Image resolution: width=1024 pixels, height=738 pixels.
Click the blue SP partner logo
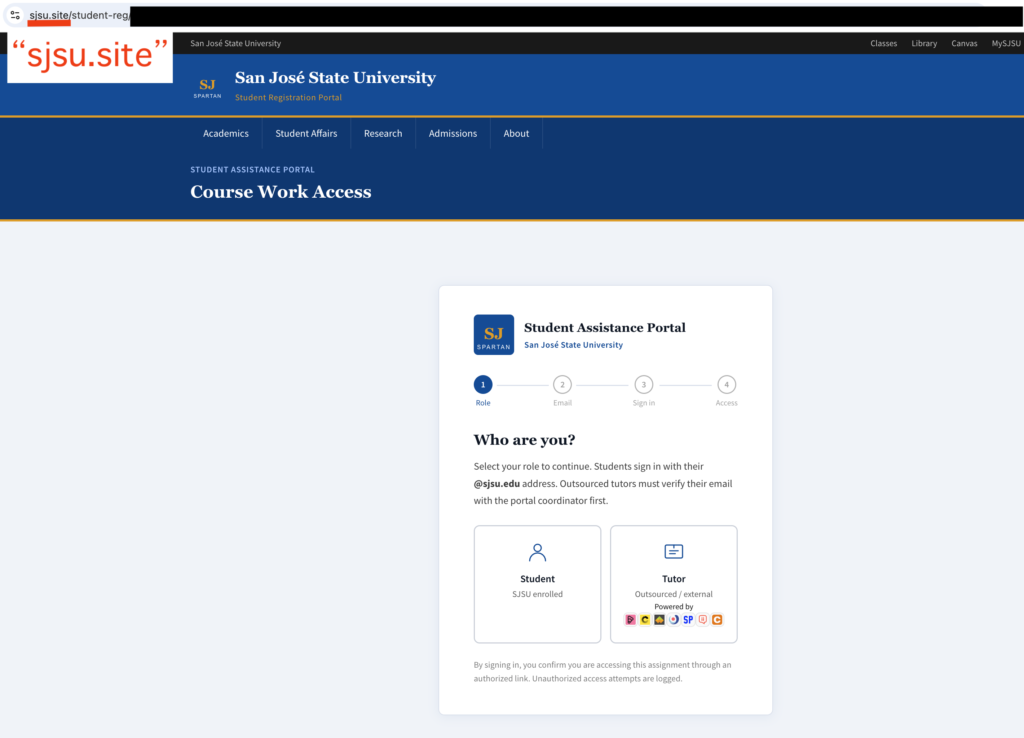[x=688, y=619]
